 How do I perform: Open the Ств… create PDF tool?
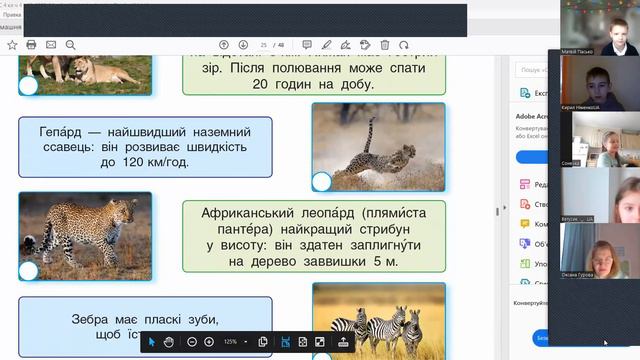(533, 204)
